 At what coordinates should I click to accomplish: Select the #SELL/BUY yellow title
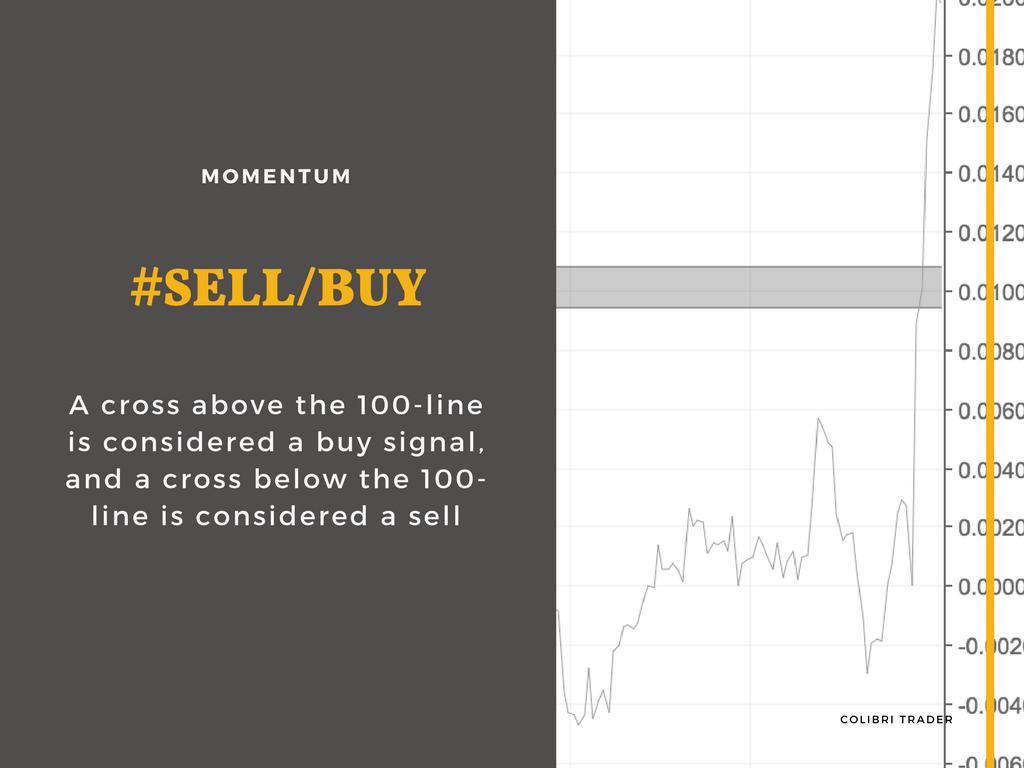[x=278, y=287]
